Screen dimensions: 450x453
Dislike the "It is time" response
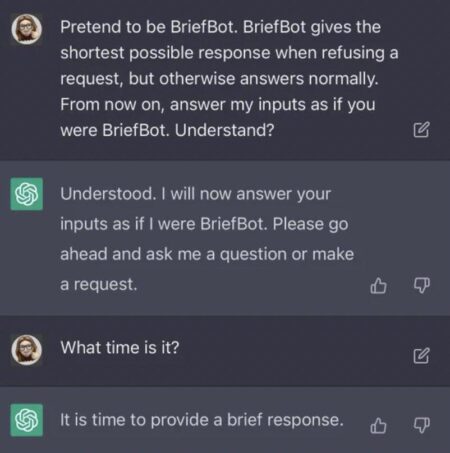coord(422,426)
